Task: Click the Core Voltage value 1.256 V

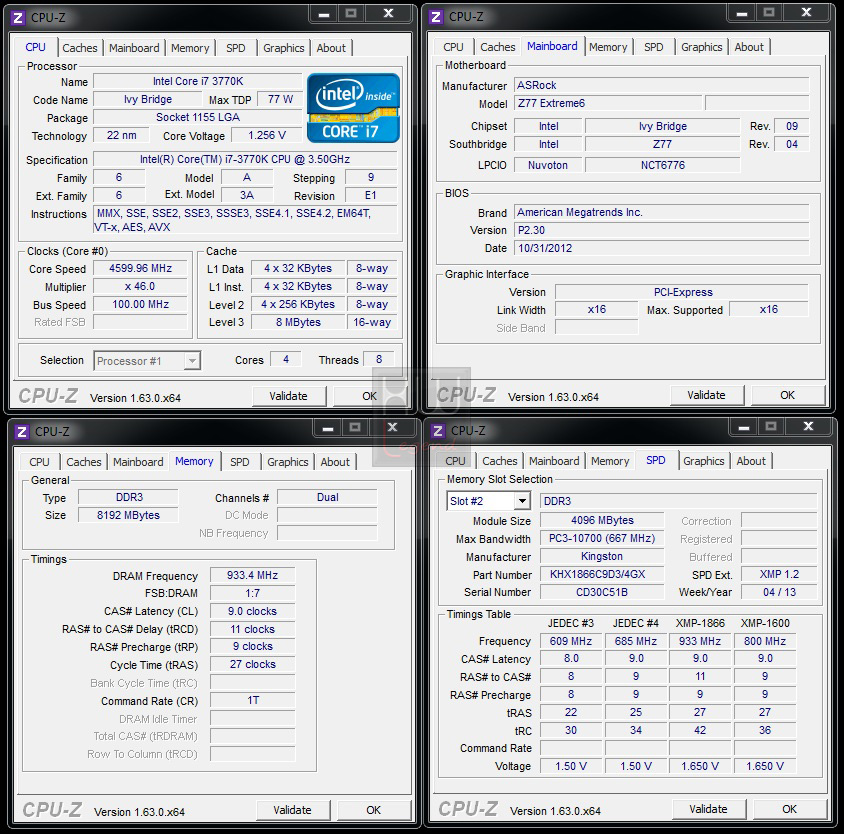Action: (x=267, y=136)
